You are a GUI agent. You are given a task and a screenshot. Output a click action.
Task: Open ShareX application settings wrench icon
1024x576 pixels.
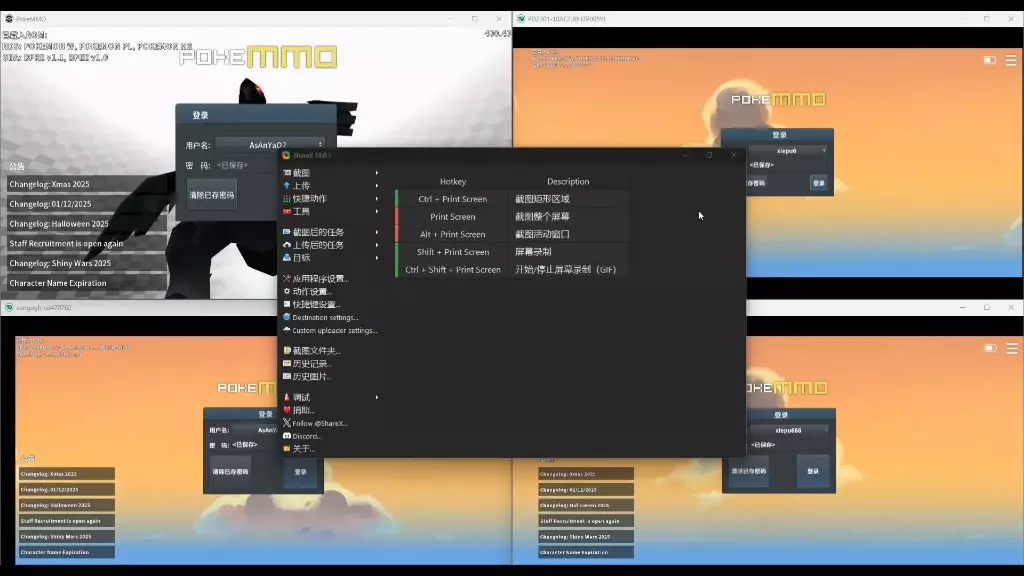[287, 278]
